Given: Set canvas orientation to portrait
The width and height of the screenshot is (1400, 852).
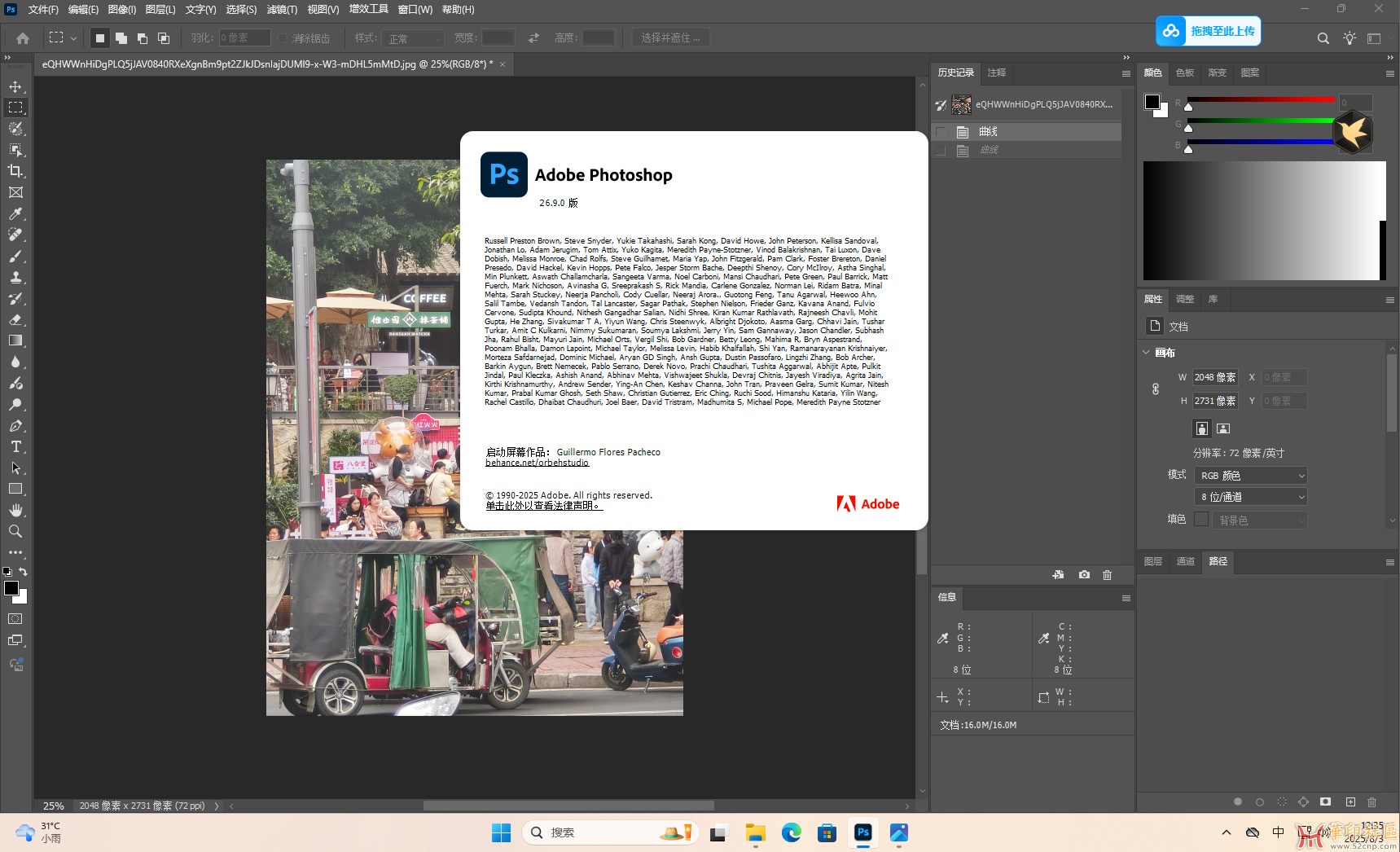Looking at the screenshot, I should point(1202,428).
